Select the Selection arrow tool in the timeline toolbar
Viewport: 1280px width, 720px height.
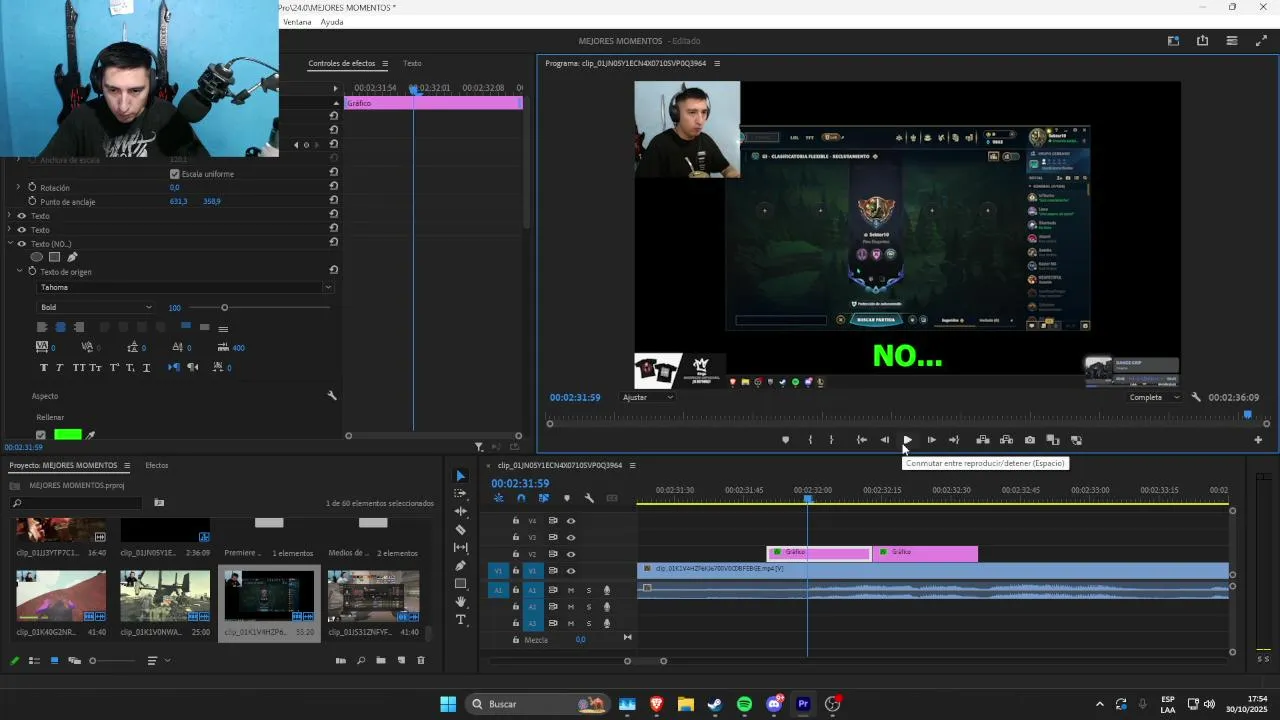460,476
